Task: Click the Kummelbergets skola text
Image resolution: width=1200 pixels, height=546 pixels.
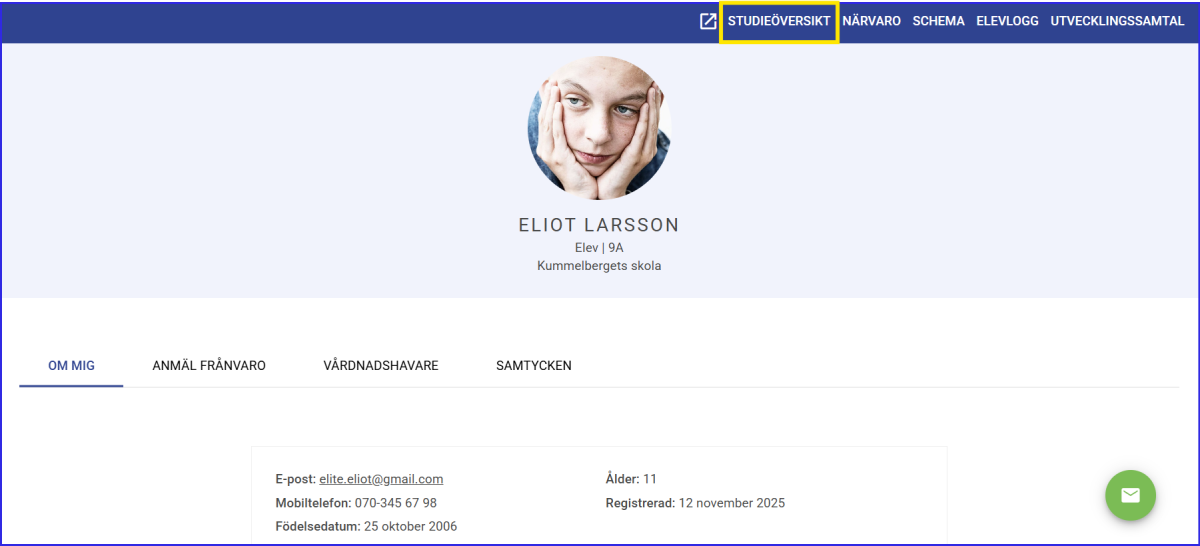Action: 599,266
